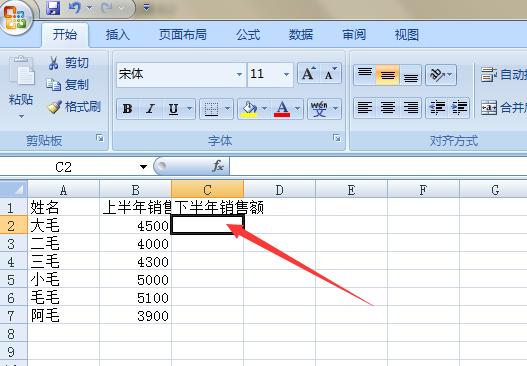Toggle Bold formatting
Viewport: 527px width, 366px height.
click(x=128, y=109)
